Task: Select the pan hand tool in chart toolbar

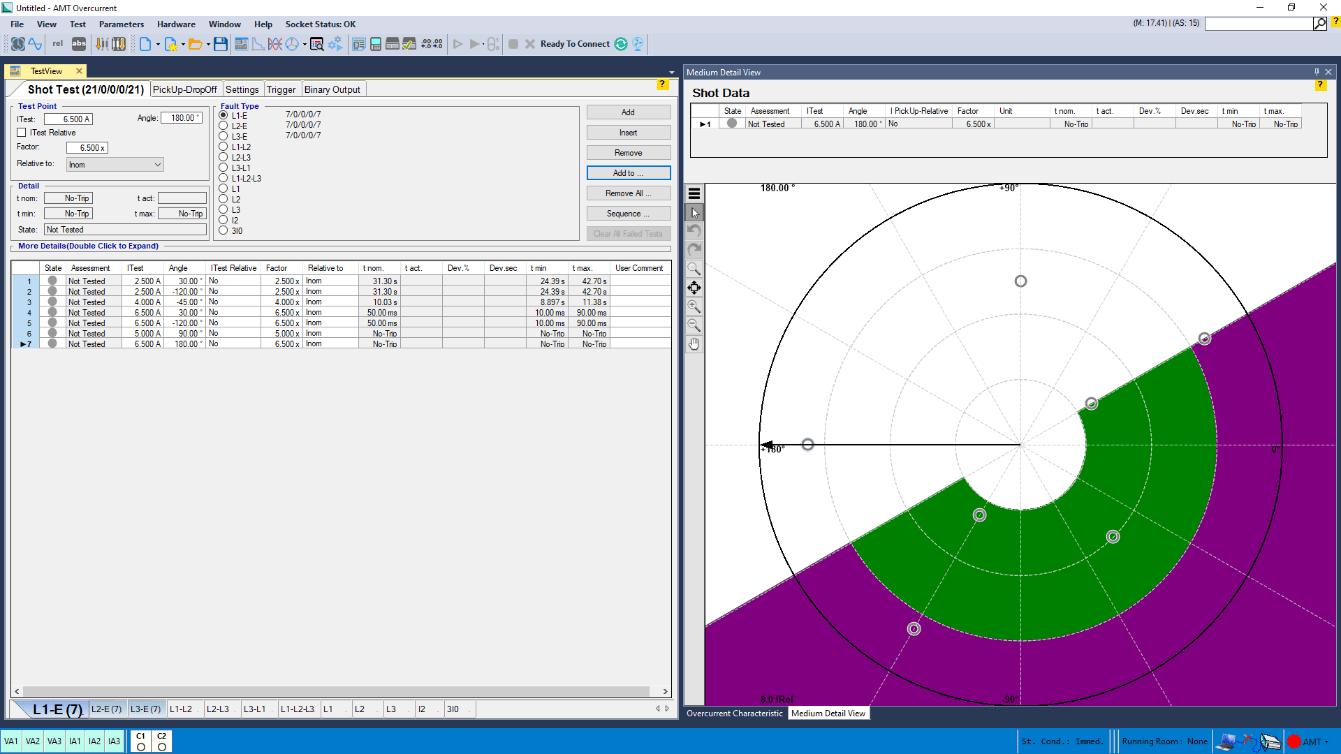Action: click(694, 344)
